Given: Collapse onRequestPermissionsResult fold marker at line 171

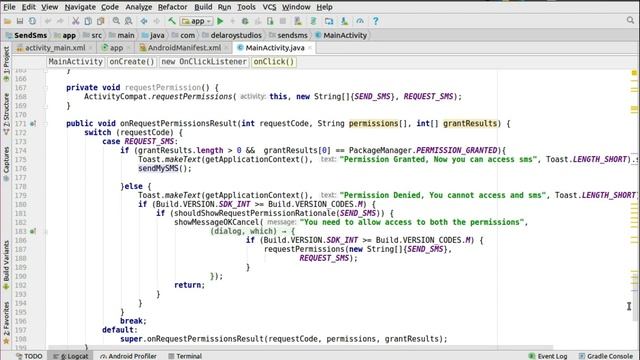Looking at the screenshot, I should (46, 124).
